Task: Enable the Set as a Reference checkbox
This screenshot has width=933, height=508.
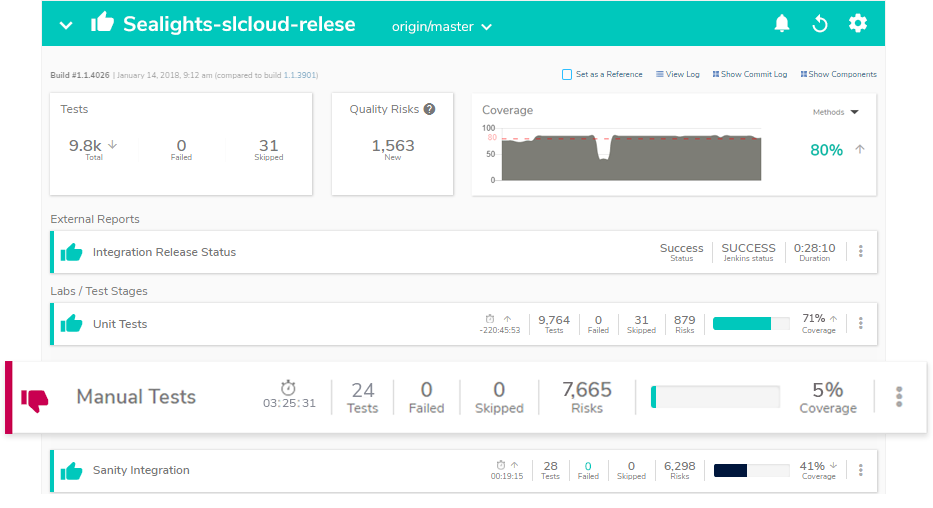Action: 566,74
